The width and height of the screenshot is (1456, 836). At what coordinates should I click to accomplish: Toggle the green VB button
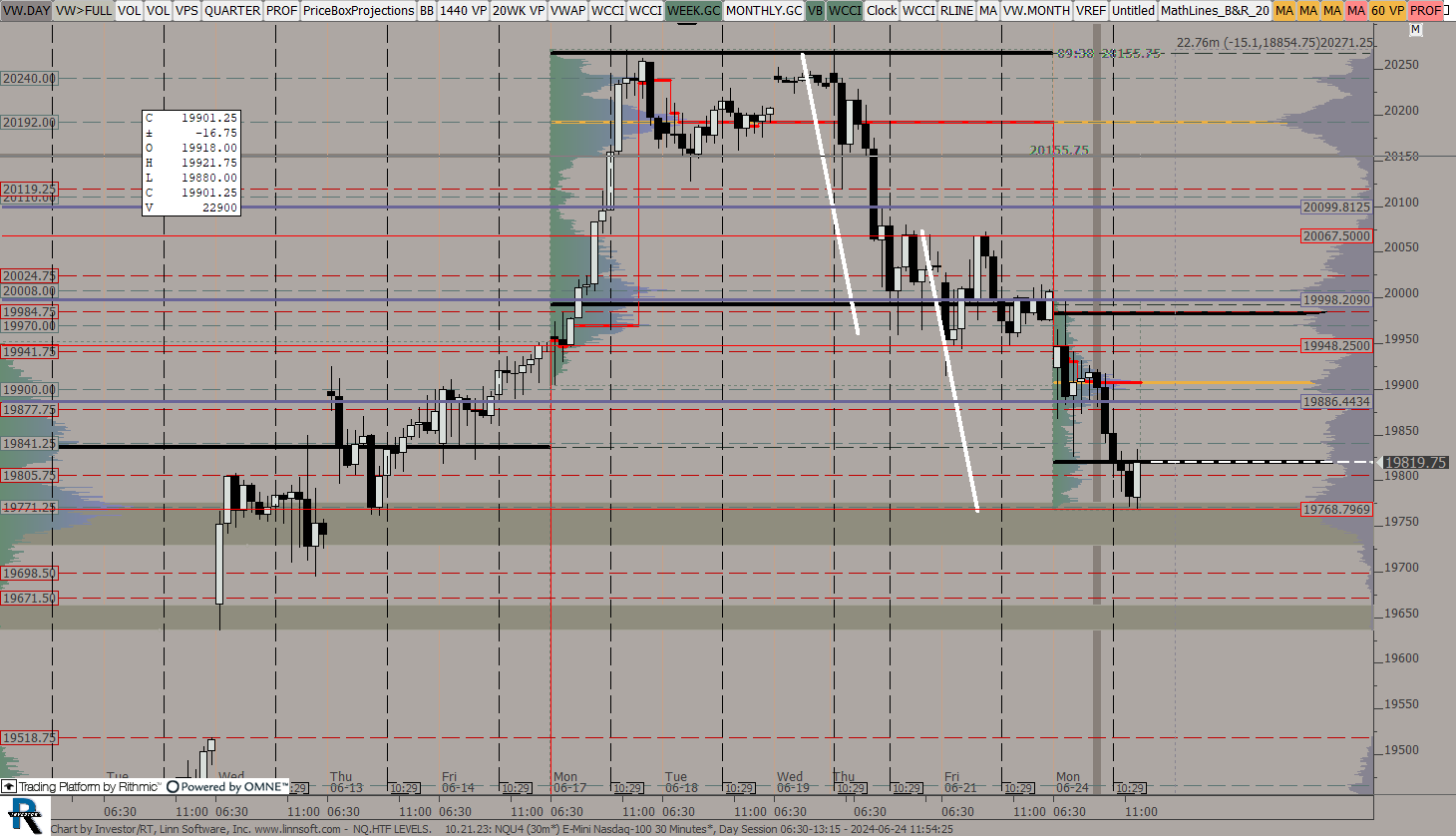815,10
